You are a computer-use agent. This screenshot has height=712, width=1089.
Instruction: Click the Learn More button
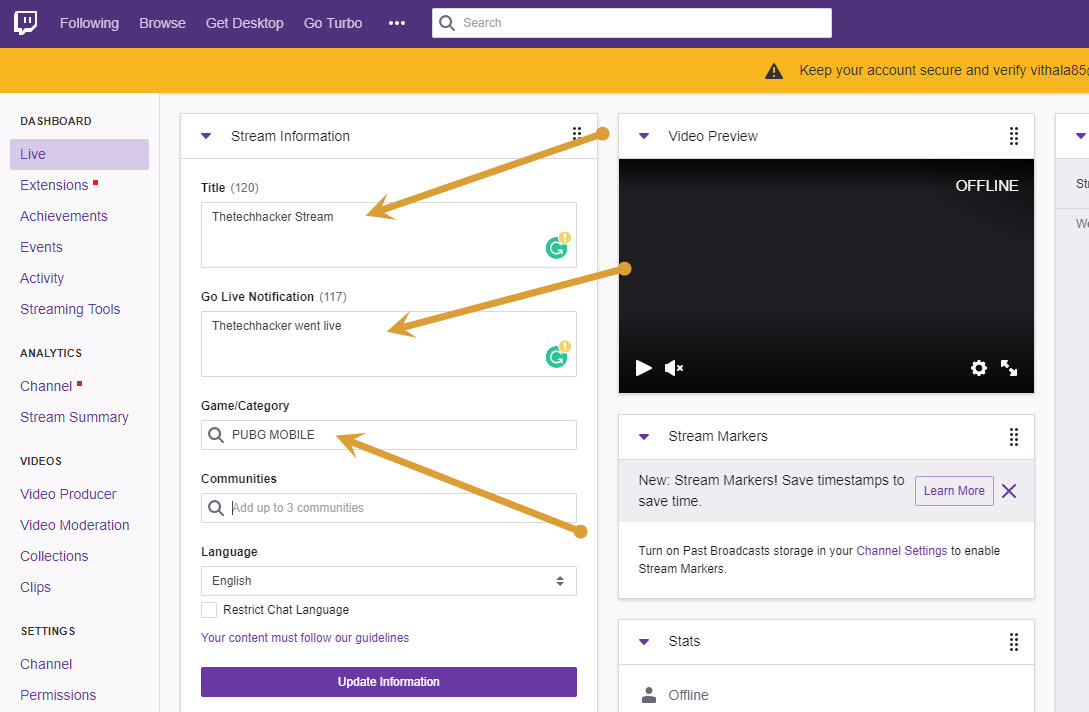click(x=954, y=491)
